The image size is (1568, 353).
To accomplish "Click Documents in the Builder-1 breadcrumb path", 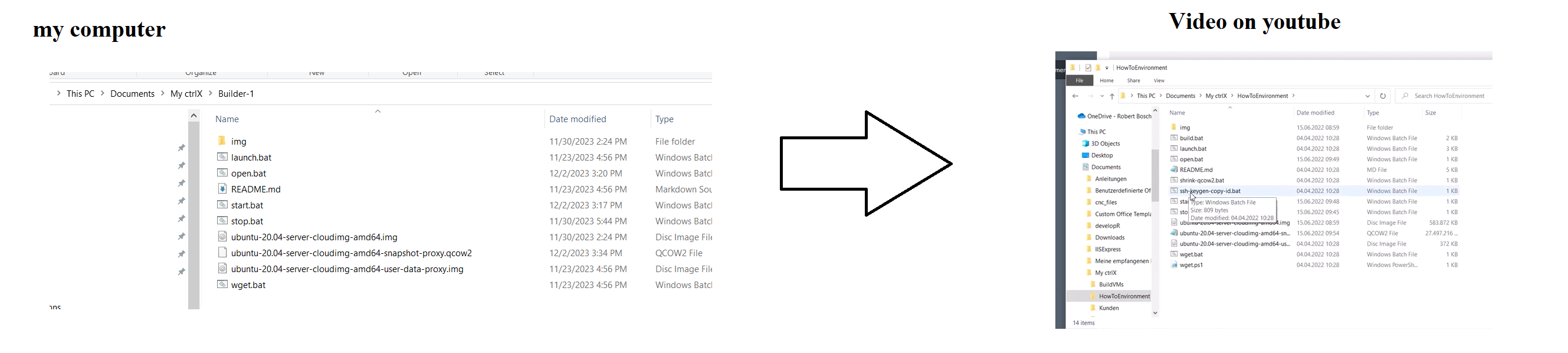I will 132,94.
